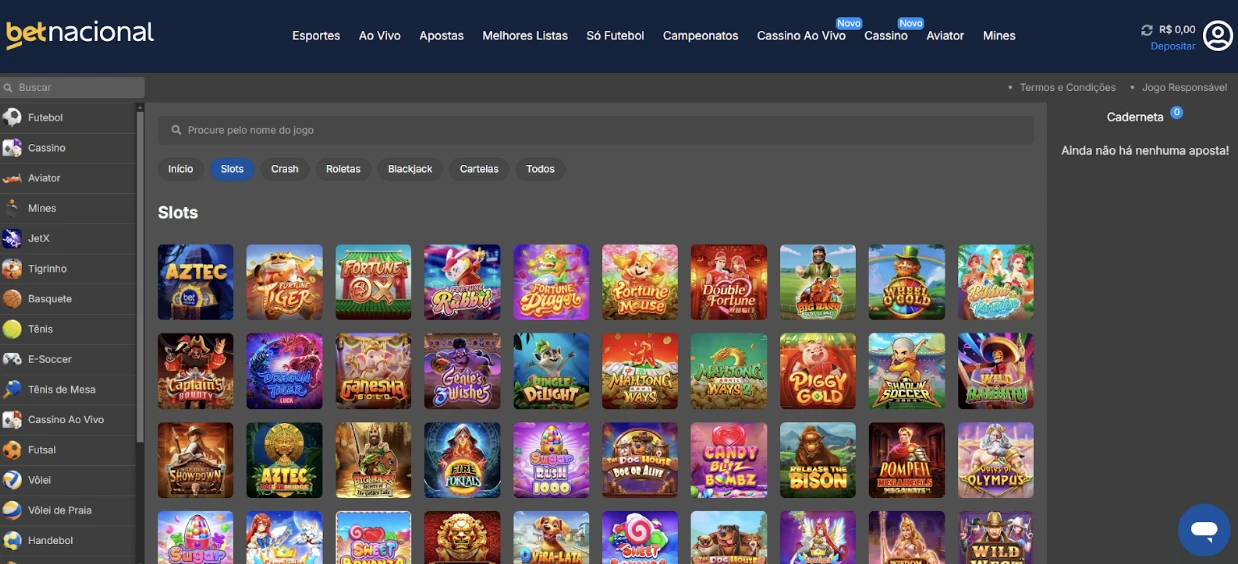The image size is (1238, 564).
Task: Click the Cassino Ao Vivo sidebar icon
Action: [x=12, y=419]
